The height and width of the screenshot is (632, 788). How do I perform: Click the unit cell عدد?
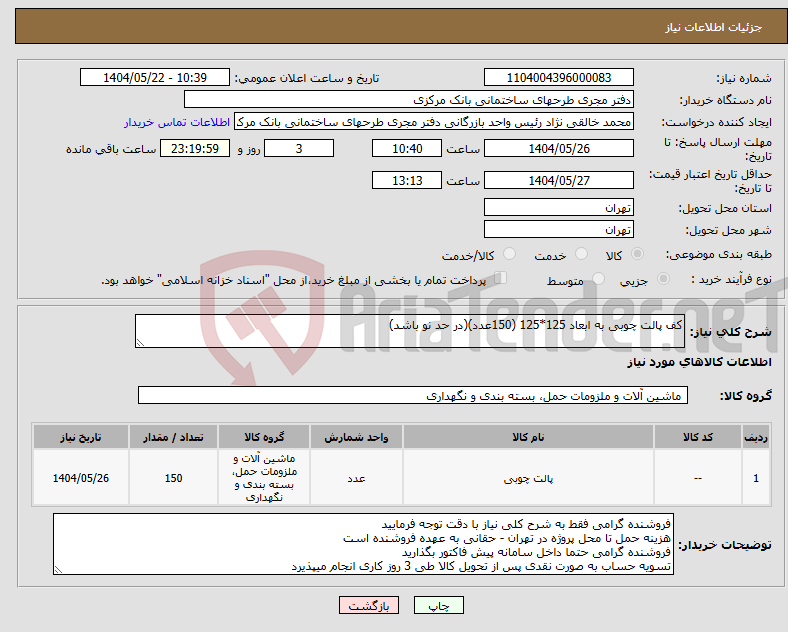pos(356,478)
